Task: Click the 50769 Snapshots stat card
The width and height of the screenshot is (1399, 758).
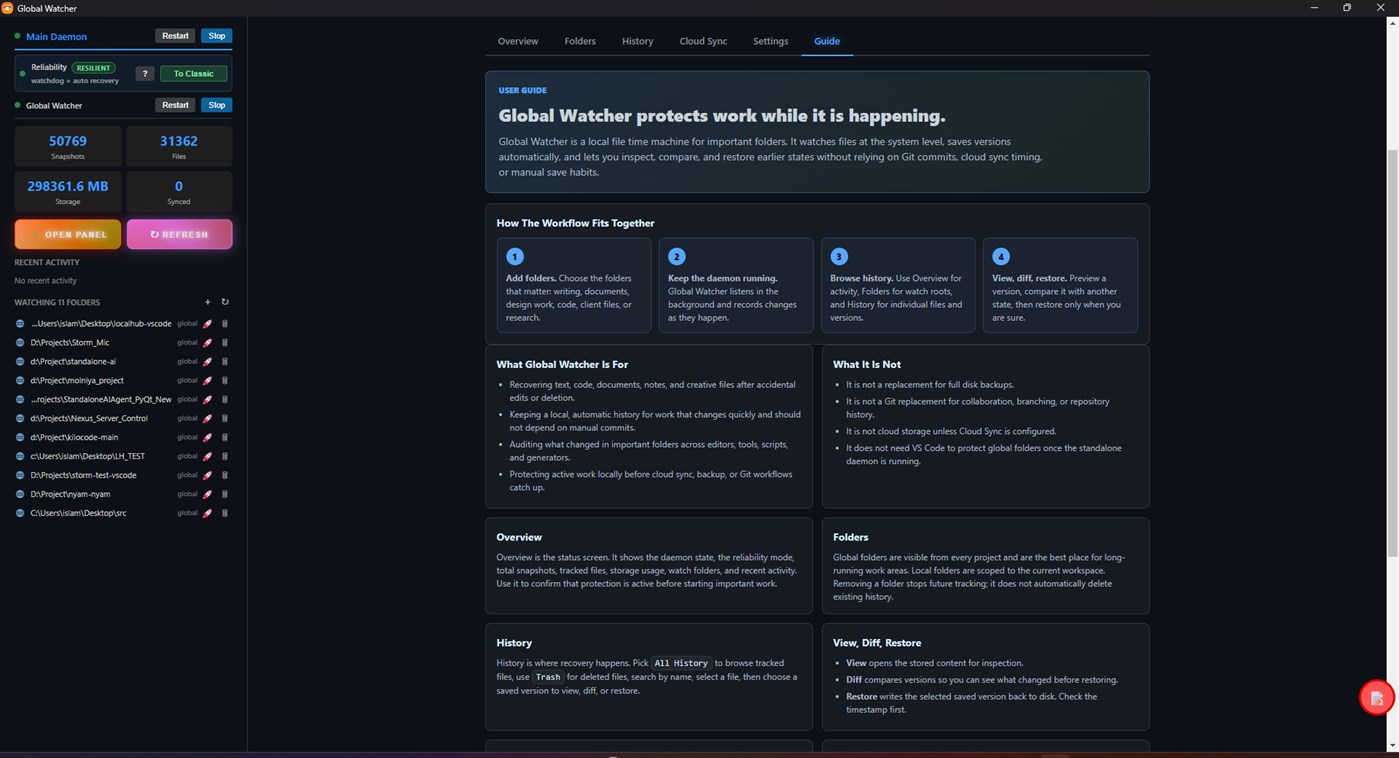Action: [68, 146]
